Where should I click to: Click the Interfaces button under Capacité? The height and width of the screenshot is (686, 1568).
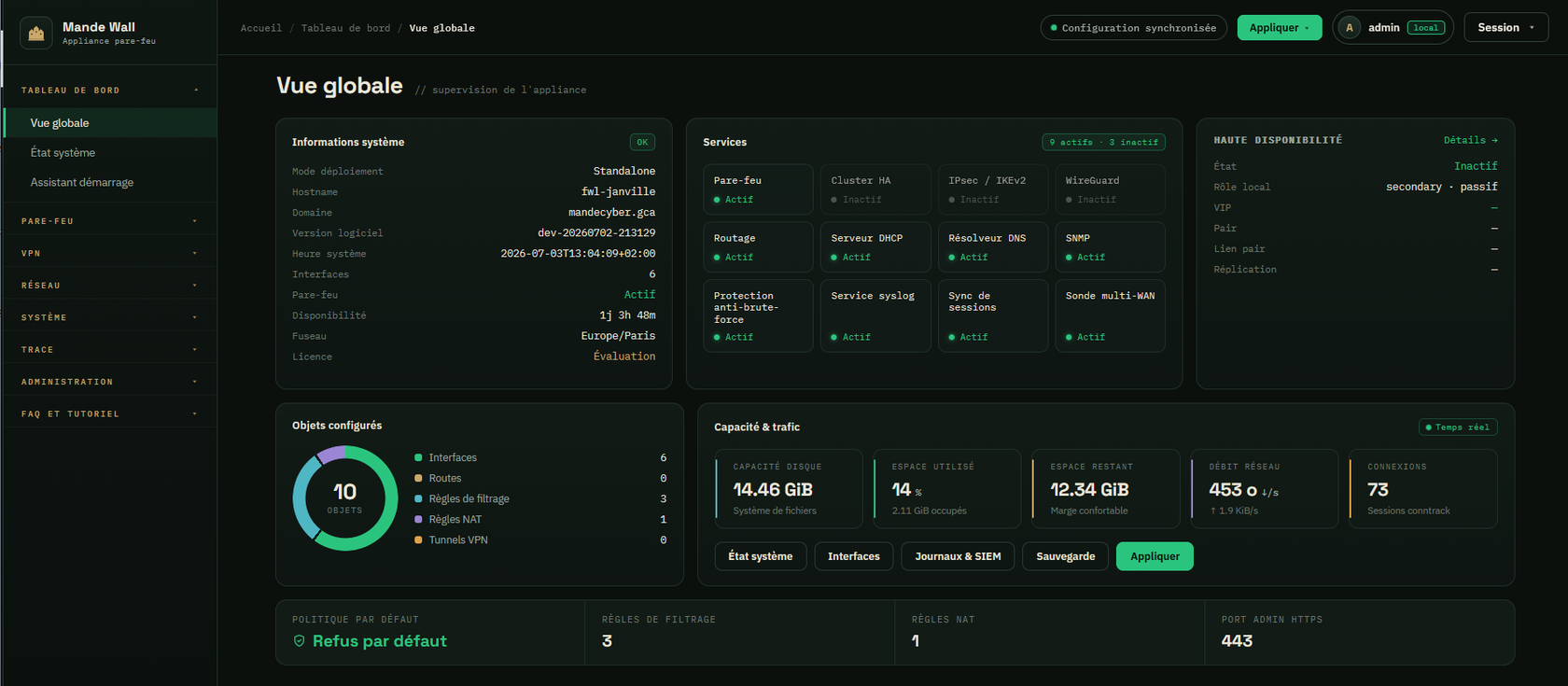click(853, 556)
